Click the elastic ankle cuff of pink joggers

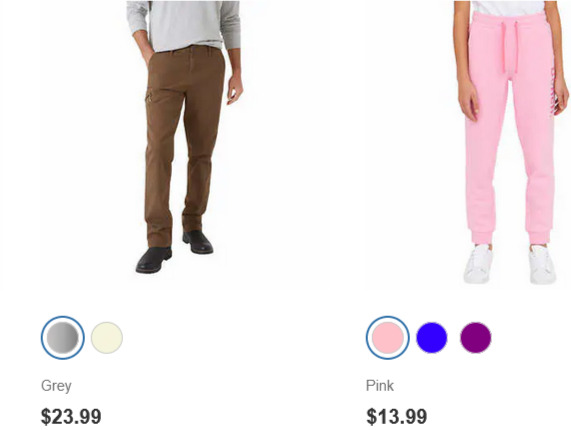(482, 236)
